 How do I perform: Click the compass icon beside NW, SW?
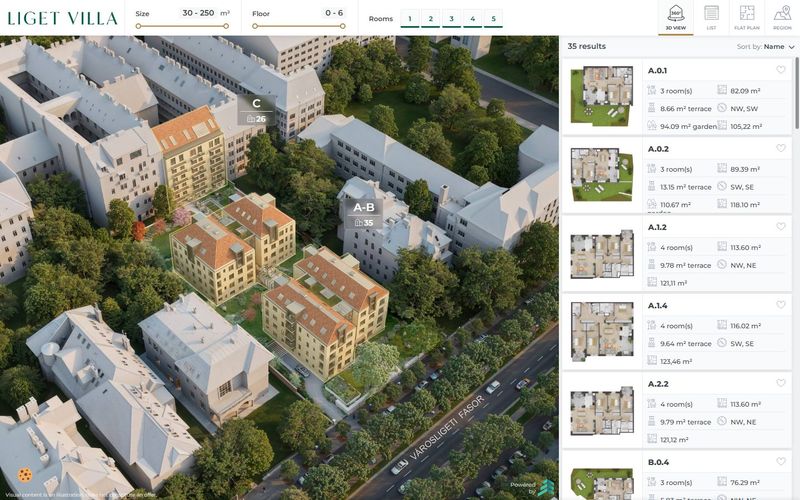point(722,108)
